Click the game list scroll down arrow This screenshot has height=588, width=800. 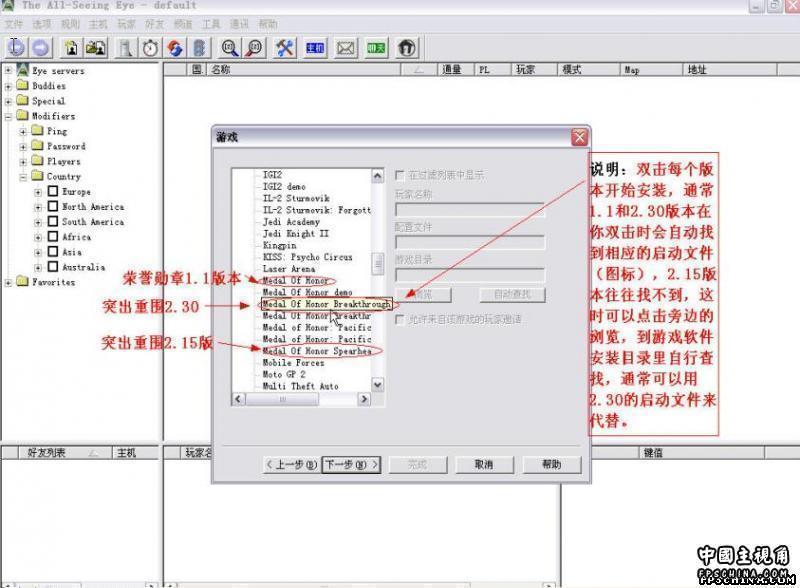[378, 385]
